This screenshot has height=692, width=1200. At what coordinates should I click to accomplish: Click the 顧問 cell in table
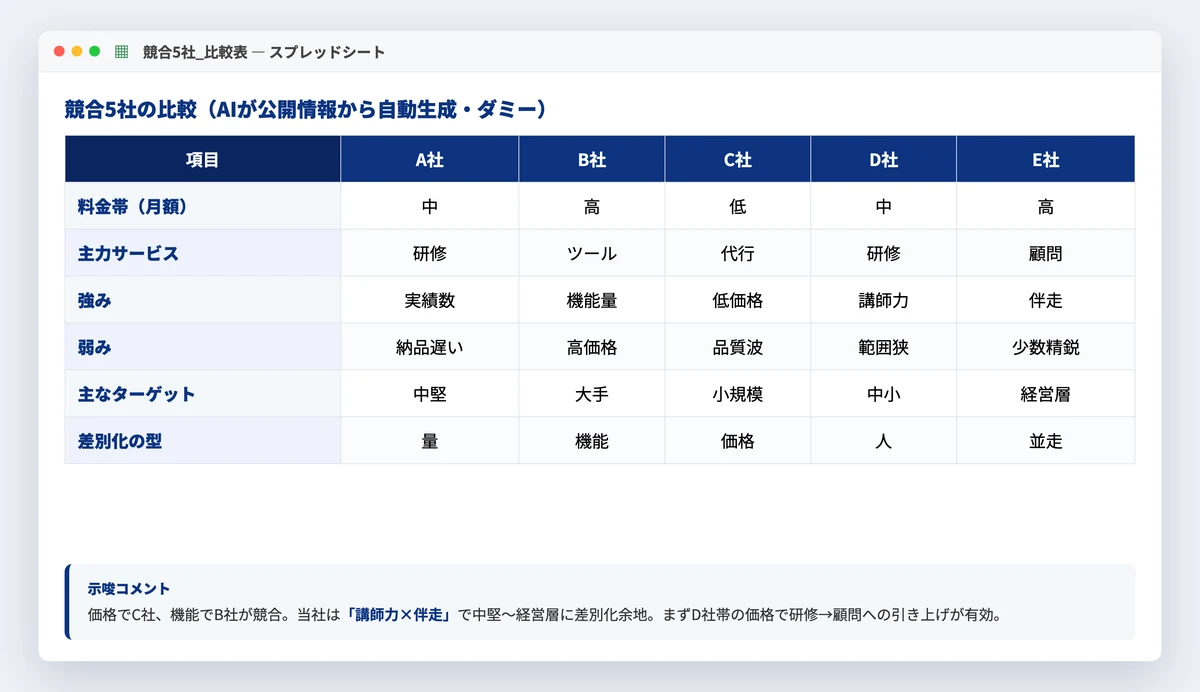pos(1046,253)
